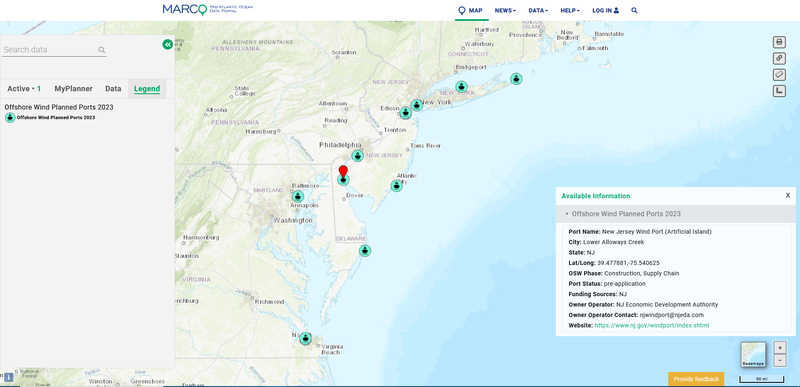Click the Port Name value text

657,232
